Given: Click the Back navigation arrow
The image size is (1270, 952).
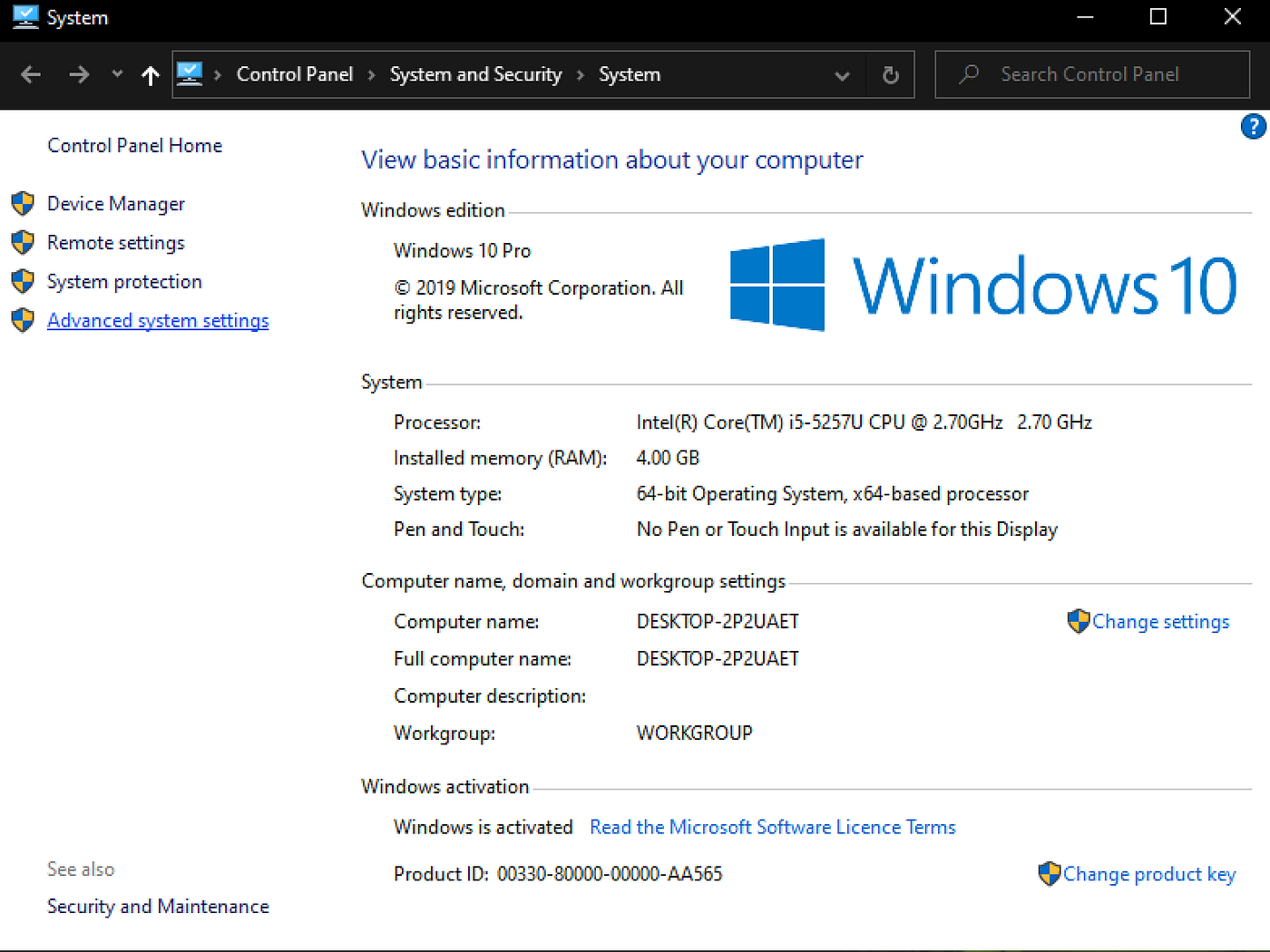Looking at the screenshot, I should click(31, 74).
